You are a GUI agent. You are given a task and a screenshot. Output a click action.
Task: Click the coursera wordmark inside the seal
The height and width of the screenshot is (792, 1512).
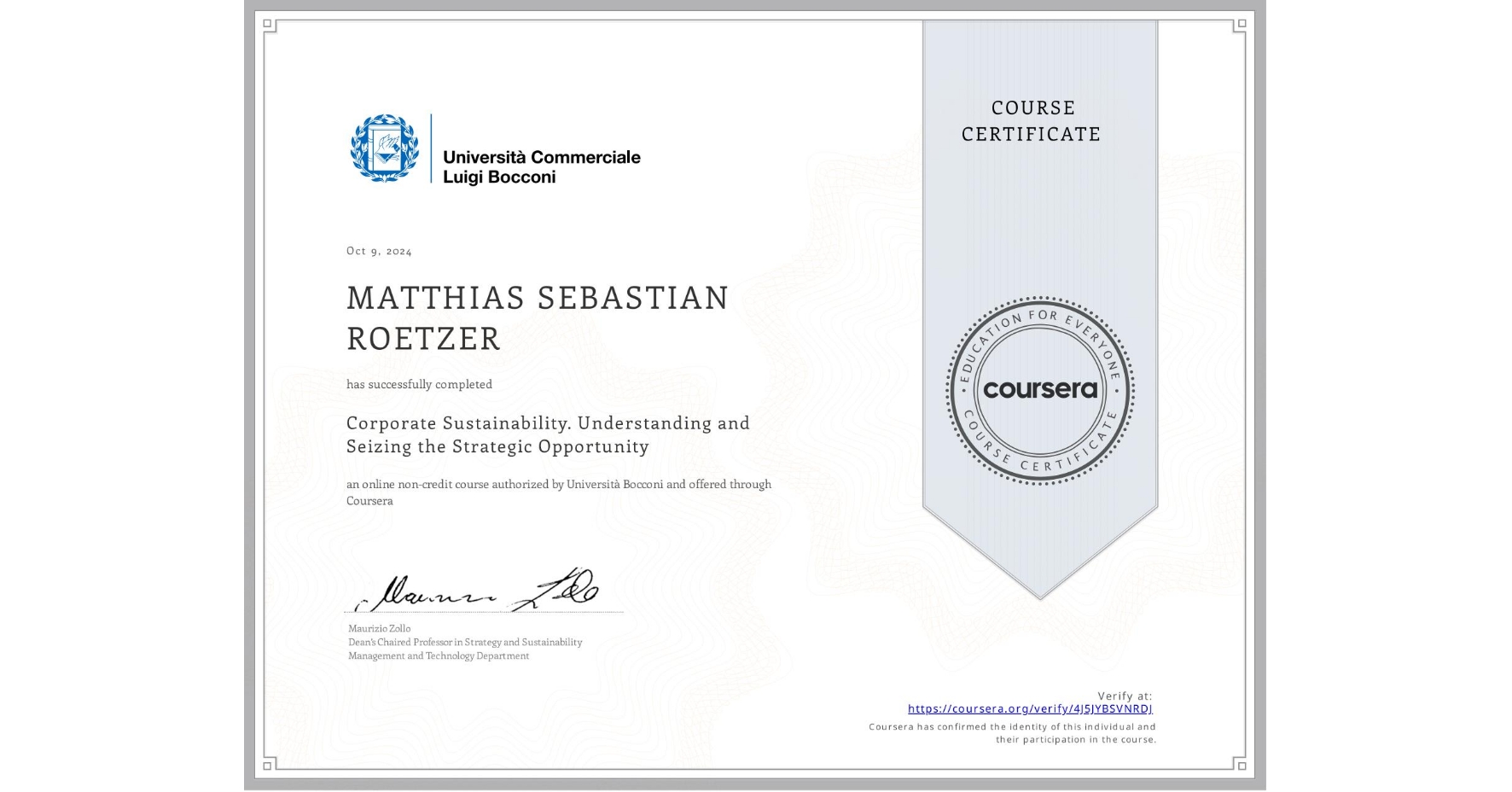tap(1039, 391)
